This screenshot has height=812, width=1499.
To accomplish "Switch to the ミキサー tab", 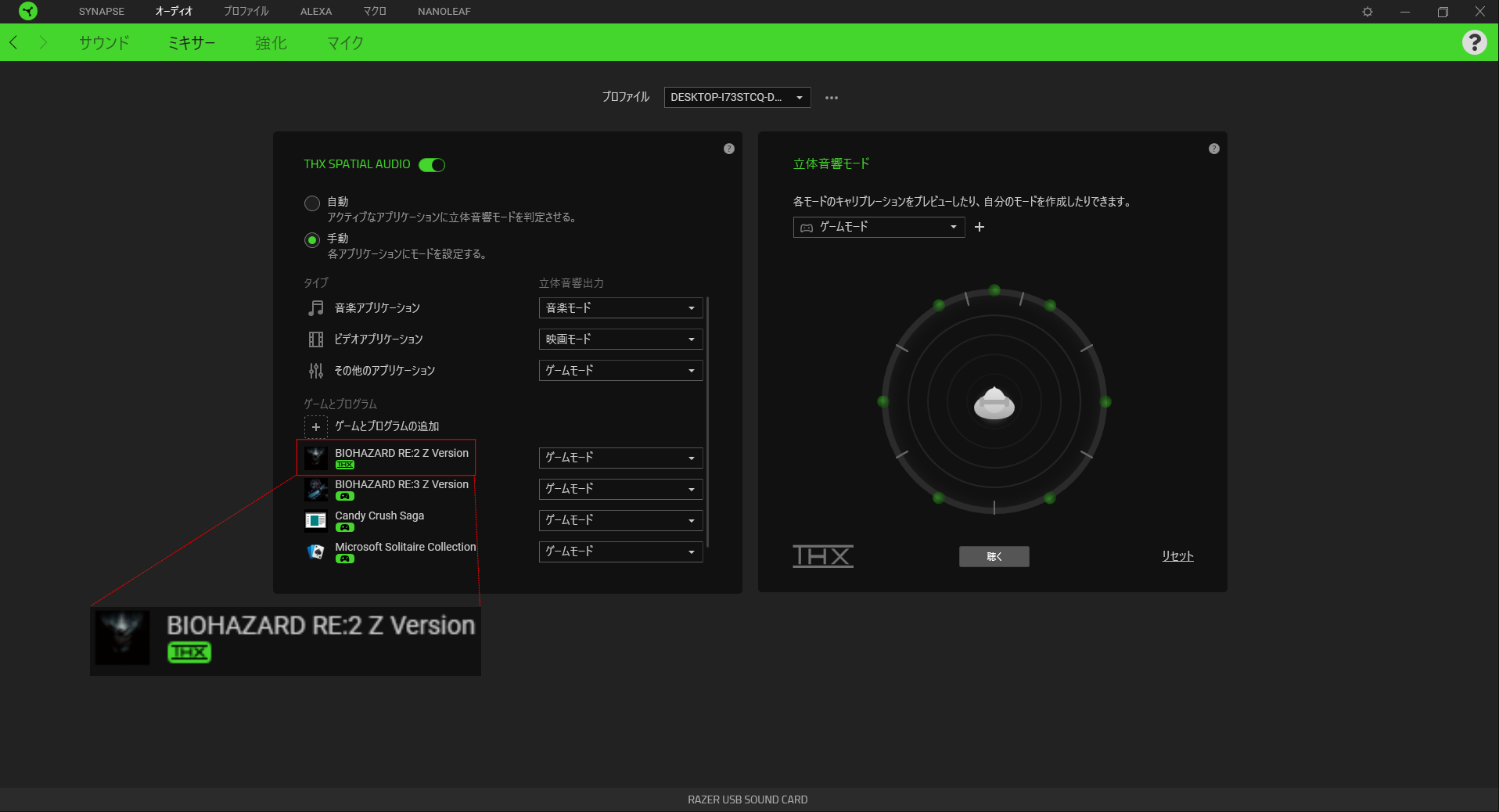I will [x=192, y=43].
